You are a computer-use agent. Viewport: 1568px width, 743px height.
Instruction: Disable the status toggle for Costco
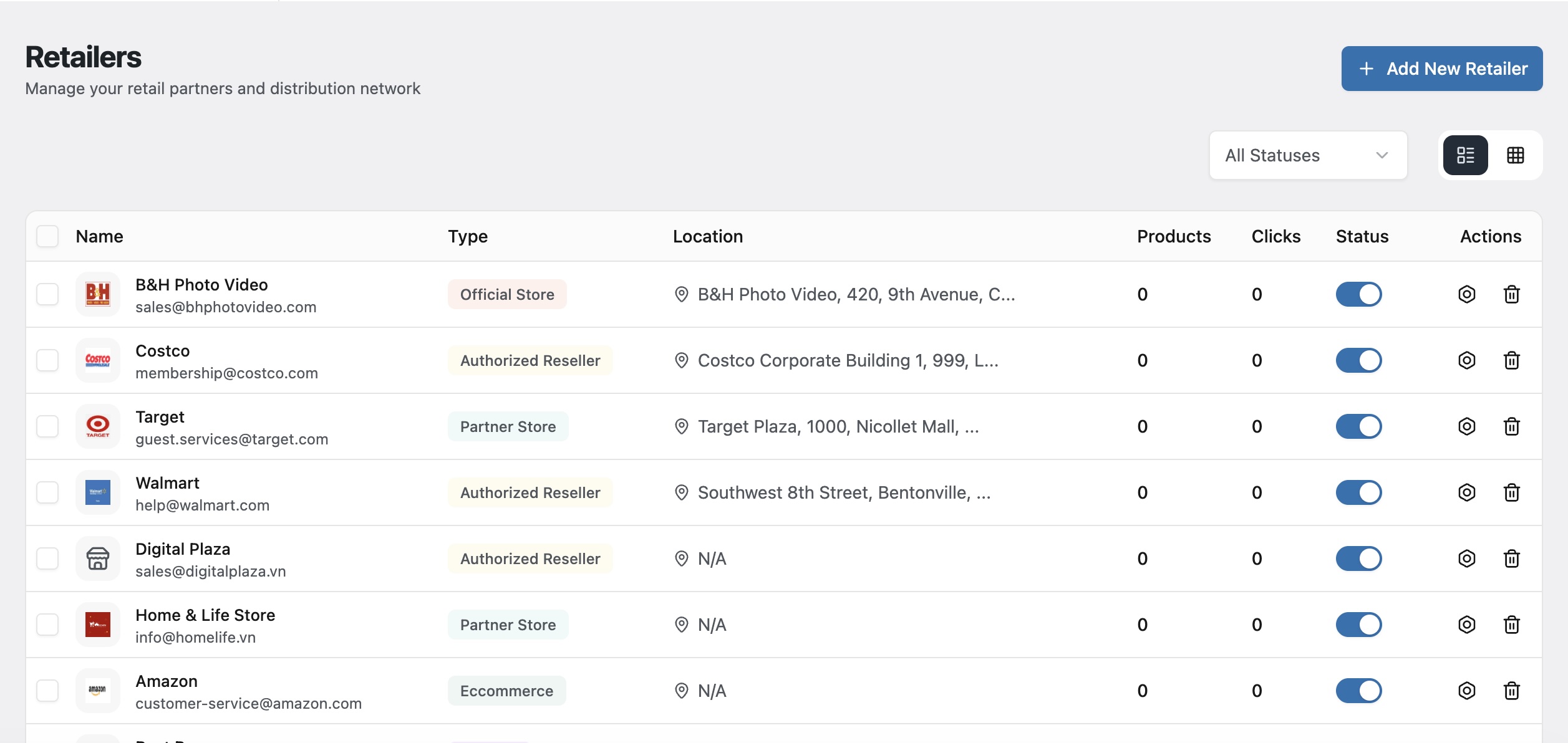click(x=1360, y=360)
